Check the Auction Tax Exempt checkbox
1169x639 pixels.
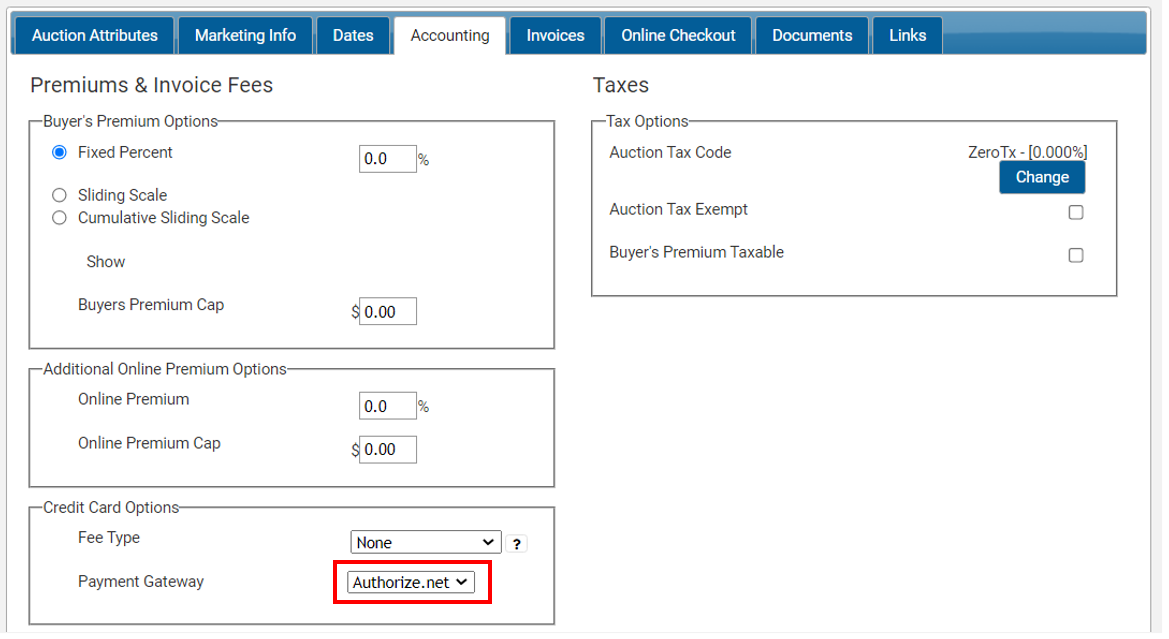coord(1076,212)
